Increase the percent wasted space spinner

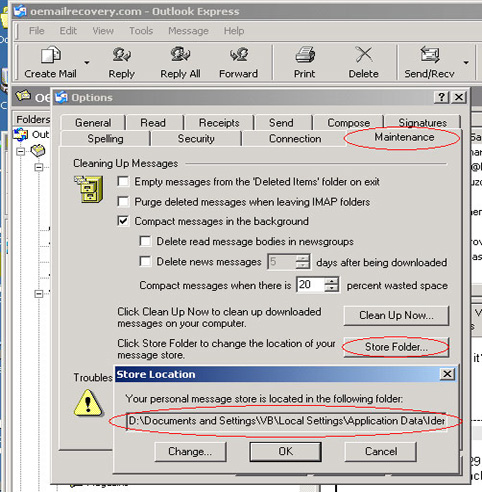(331, 281)
